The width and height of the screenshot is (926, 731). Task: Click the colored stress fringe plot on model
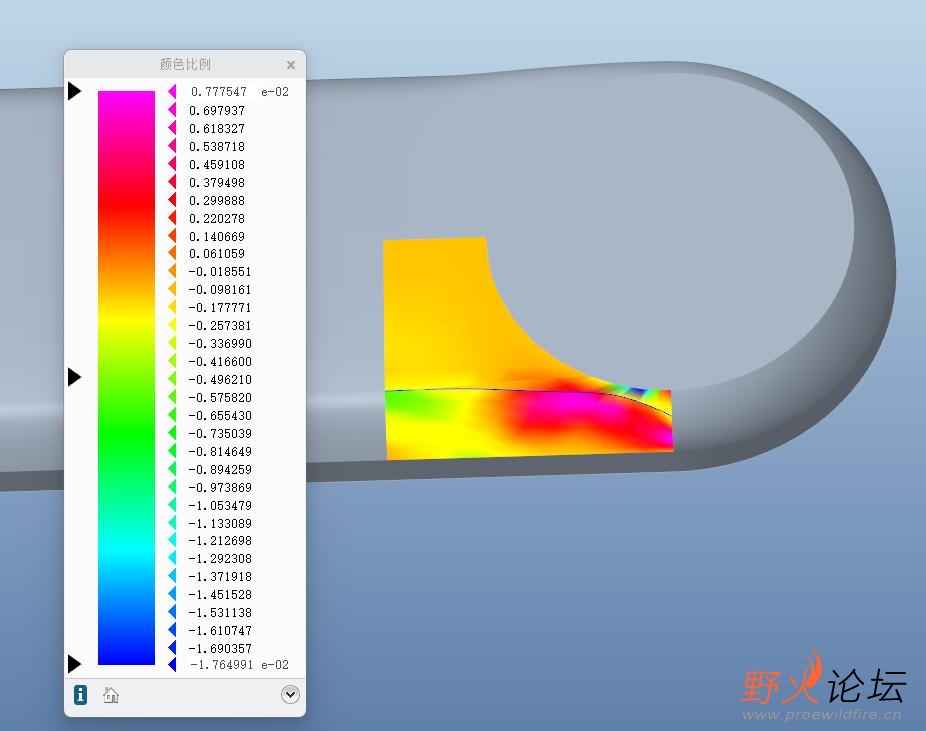(x=529, y=348)
